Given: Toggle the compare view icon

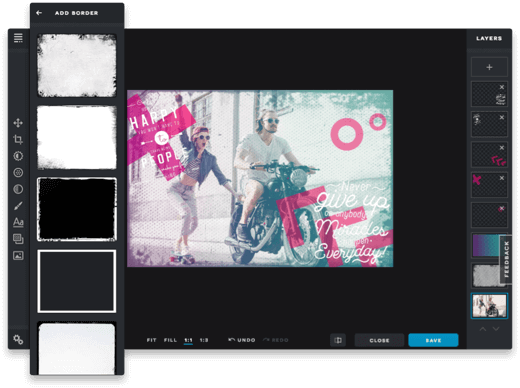Looking at the screenshot, I should point(338,340).
